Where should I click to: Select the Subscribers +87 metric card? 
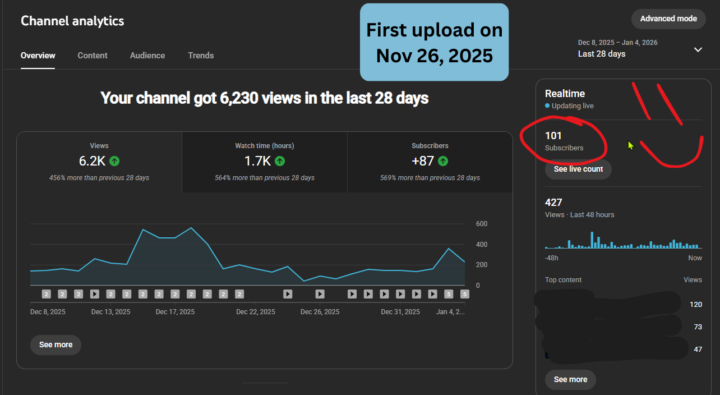click(x=430, y=162)
